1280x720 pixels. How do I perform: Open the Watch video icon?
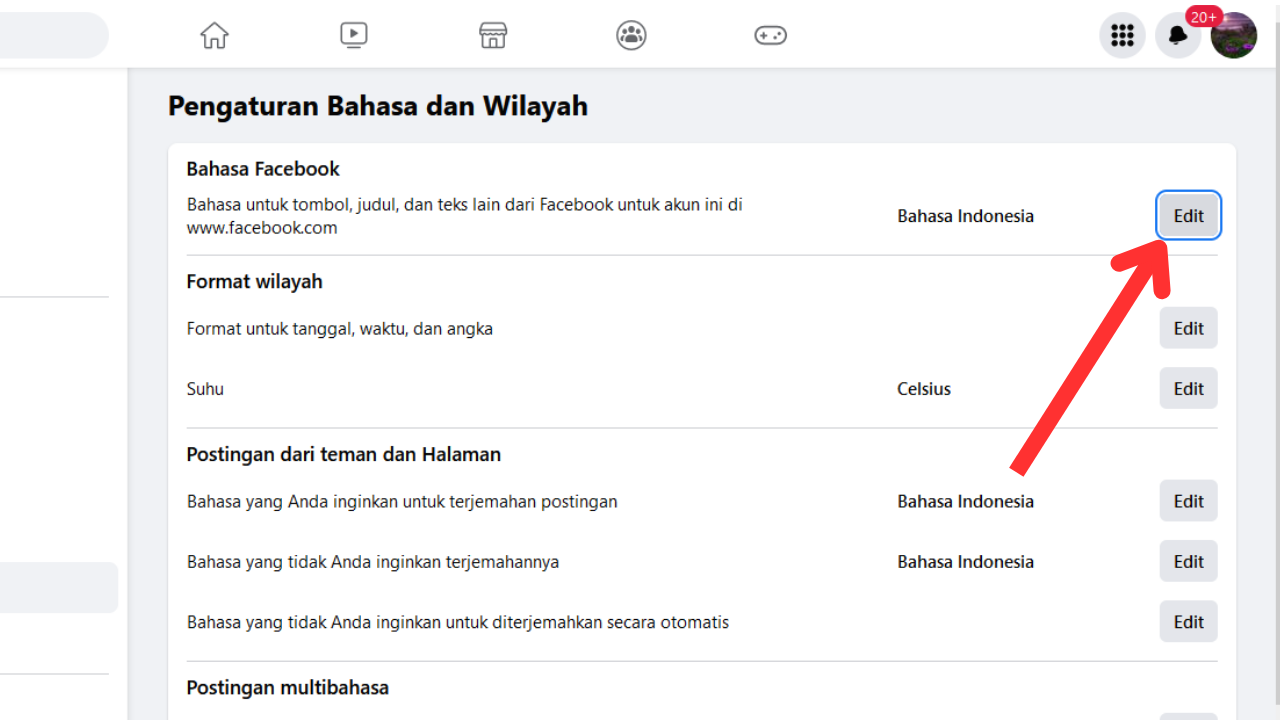click(353, 35)
